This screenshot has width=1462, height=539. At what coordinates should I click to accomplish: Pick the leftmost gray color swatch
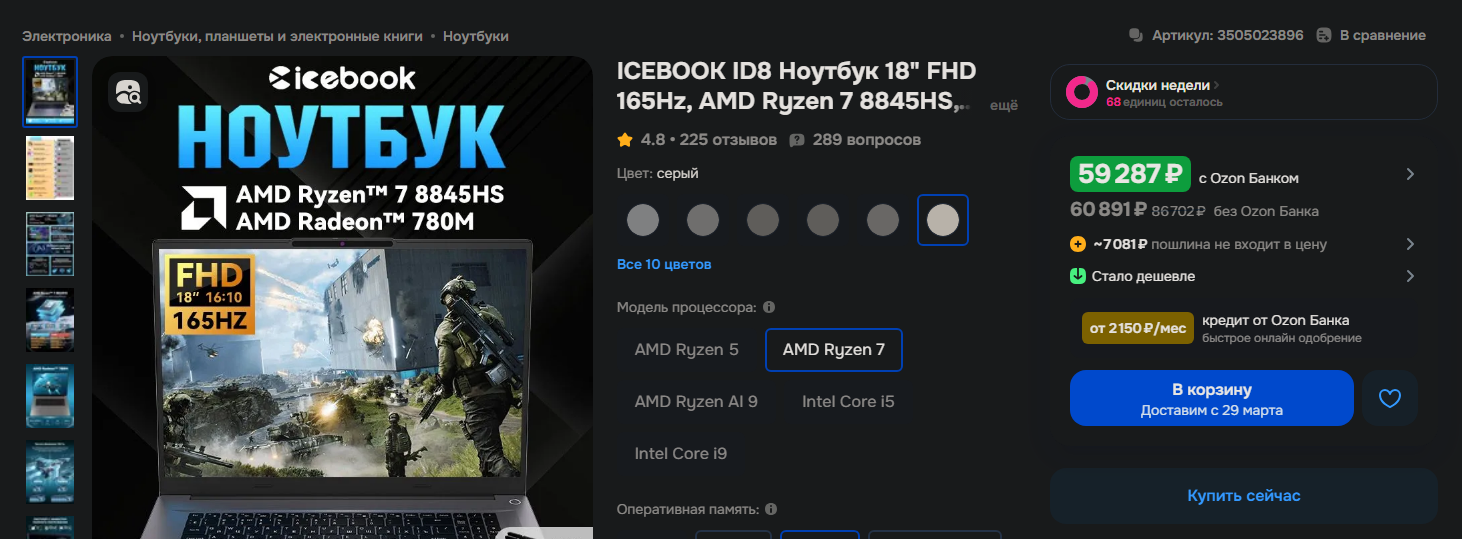(643, 220)
